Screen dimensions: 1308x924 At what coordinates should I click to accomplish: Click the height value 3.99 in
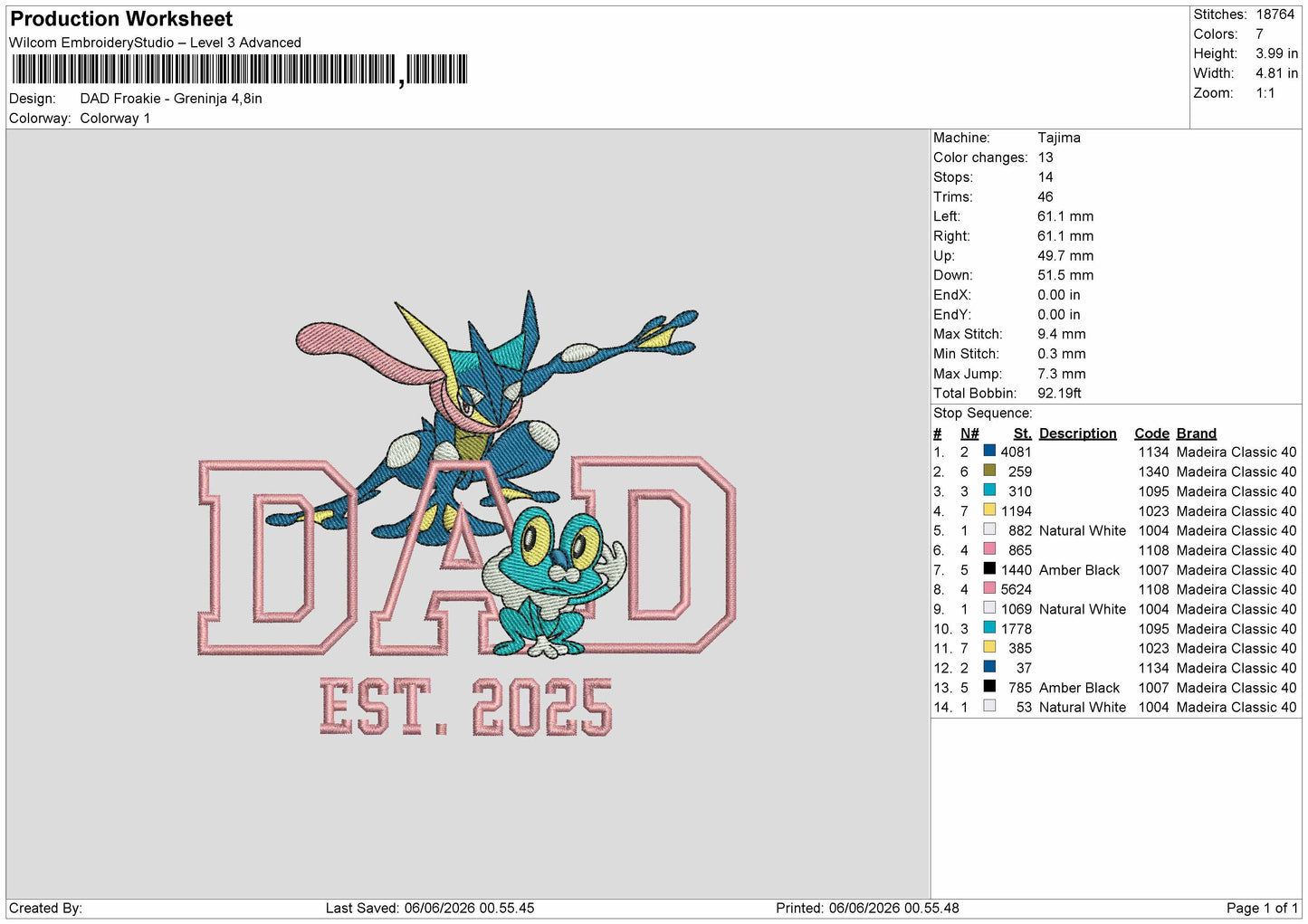(1276, 54)
